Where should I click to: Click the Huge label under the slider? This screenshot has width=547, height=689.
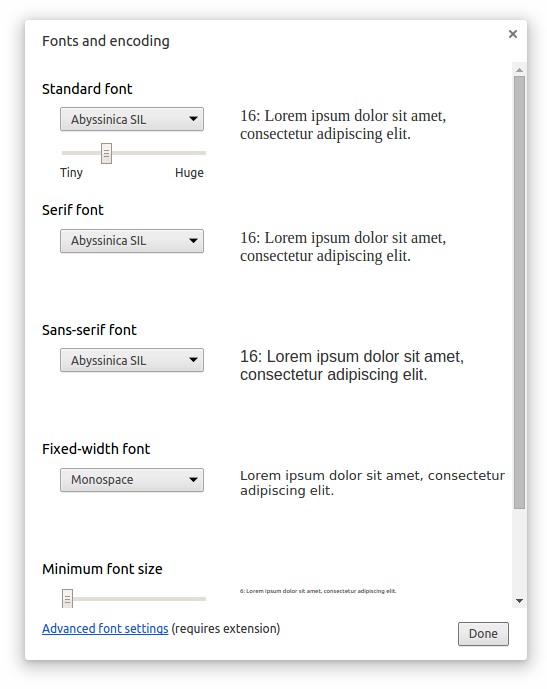[189, 173]
